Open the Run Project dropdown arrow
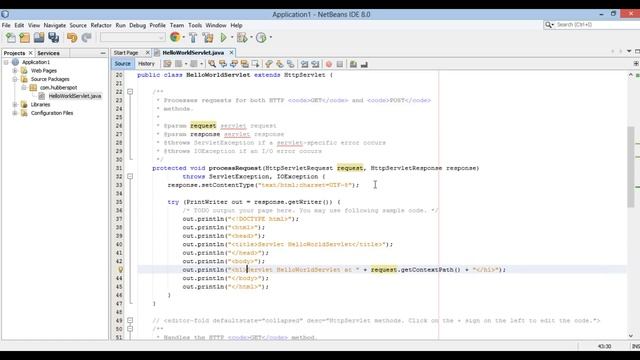 [x=232, y=38]
